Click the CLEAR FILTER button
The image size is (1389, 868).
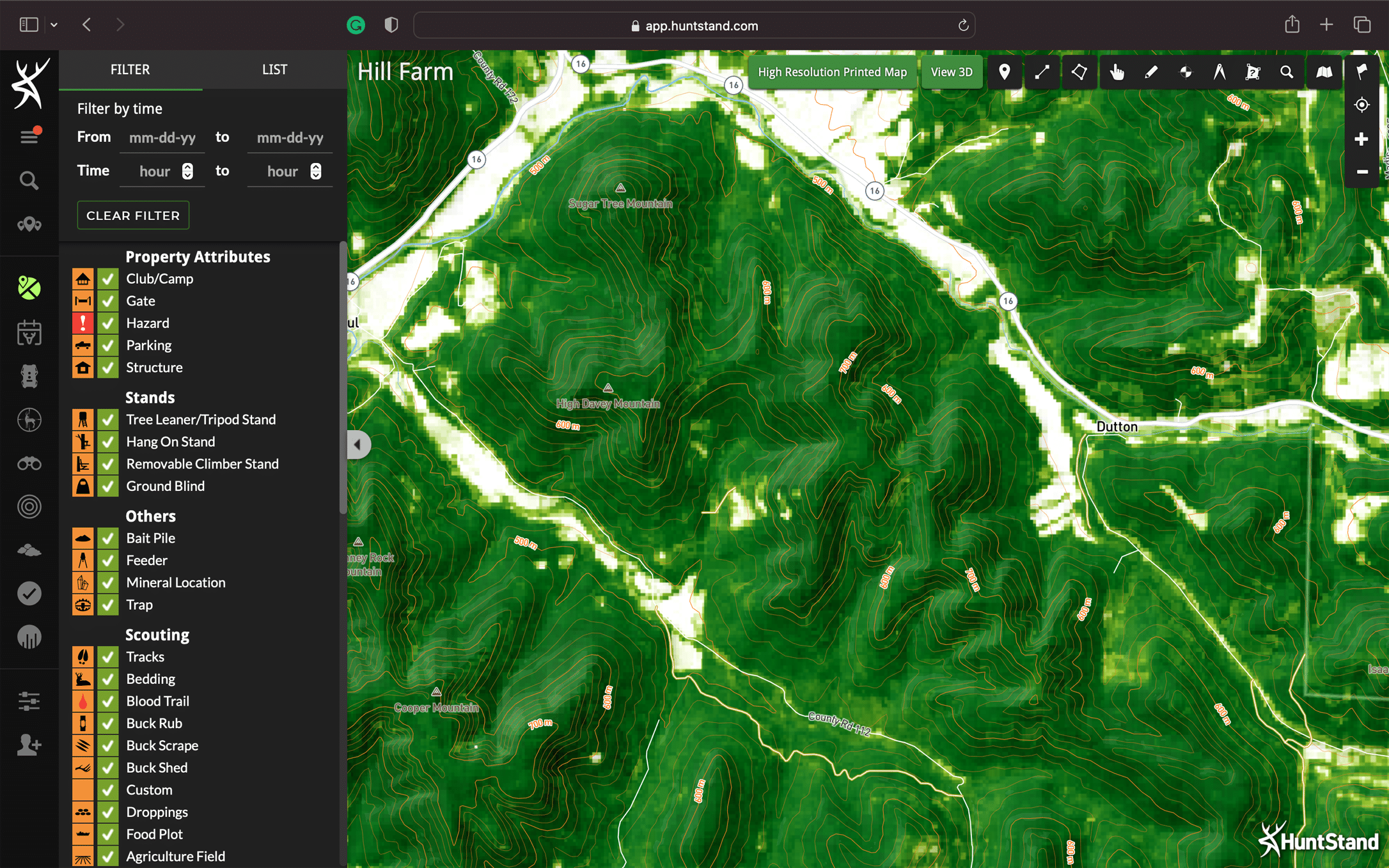[x=133, y=215]
